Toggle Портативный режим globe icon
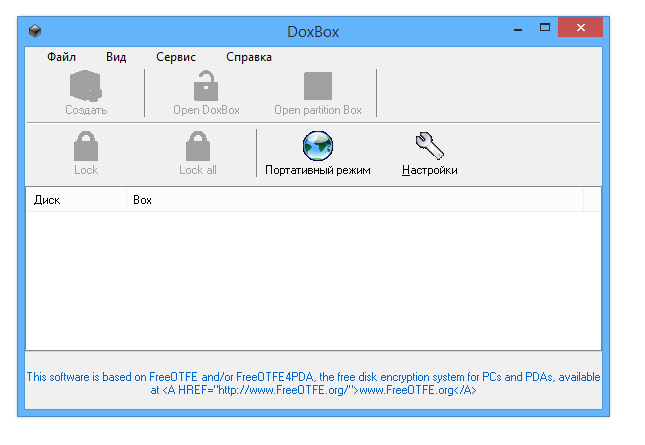 [318, 146]
